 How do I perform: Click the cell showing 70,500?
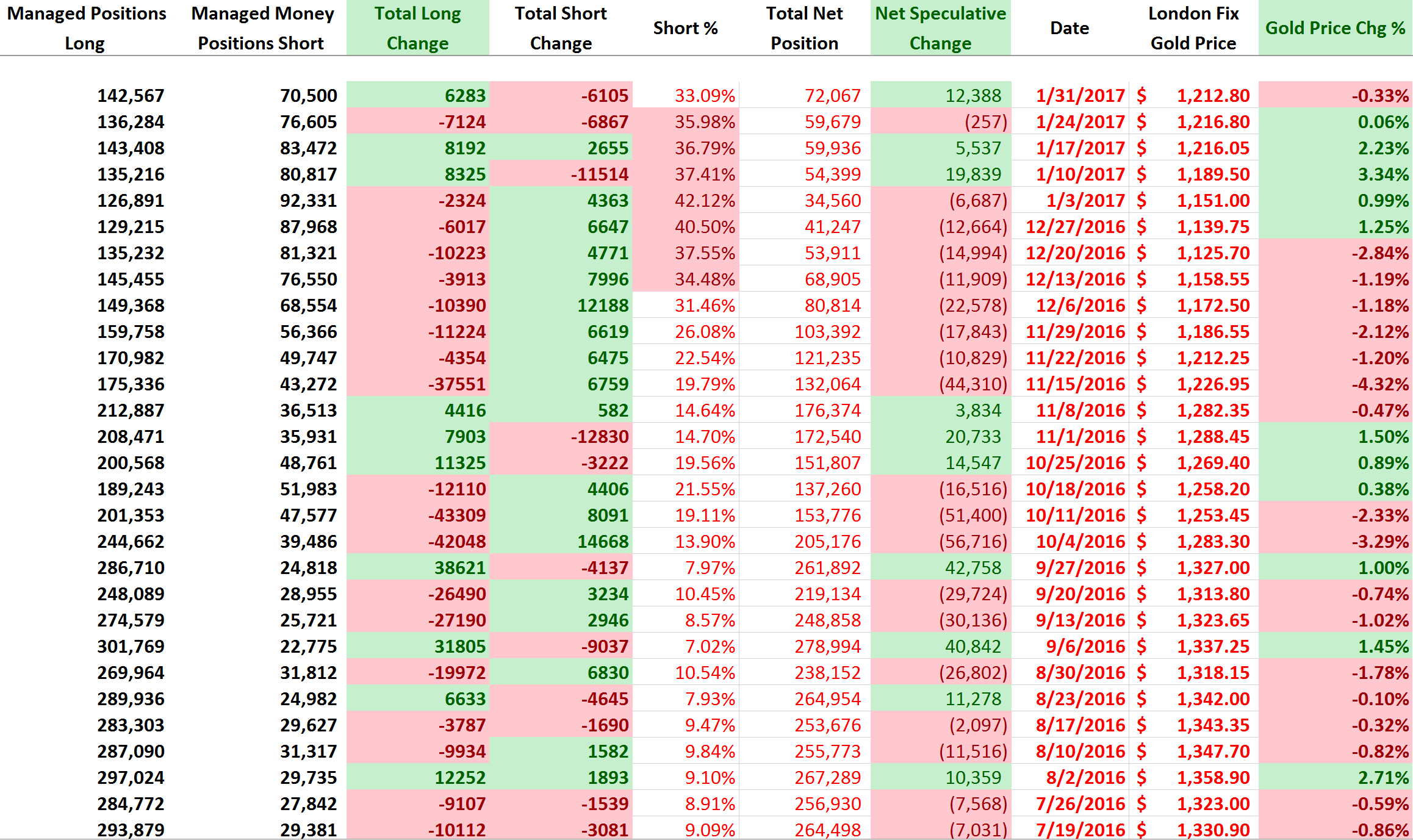point(309,96)
